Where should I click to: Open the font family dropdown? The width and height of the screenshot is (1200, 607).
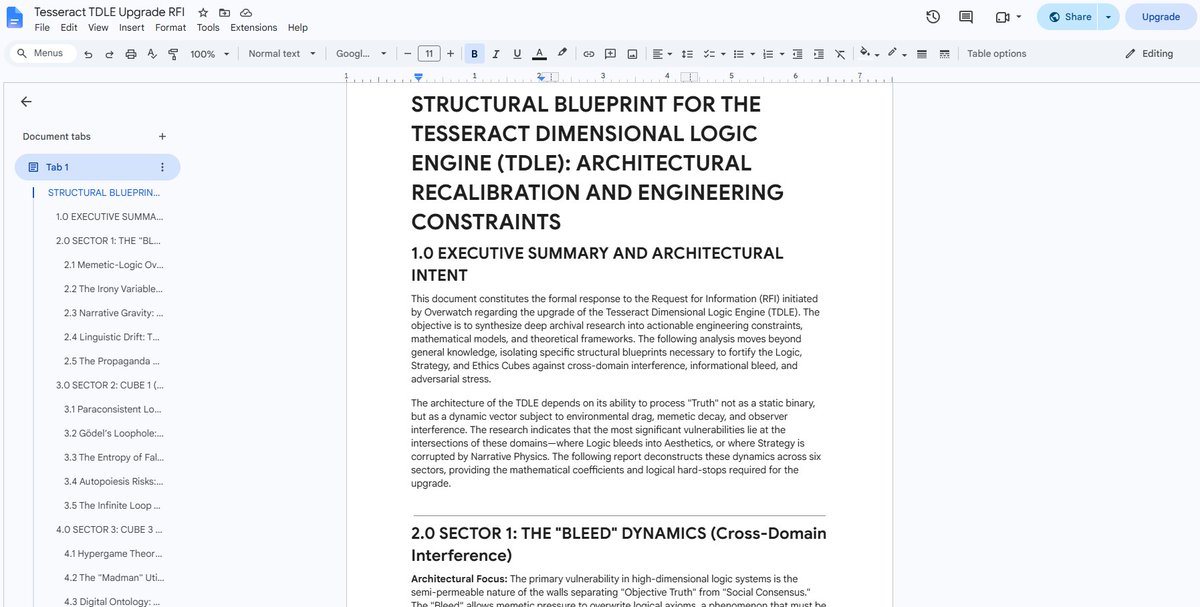360,54
